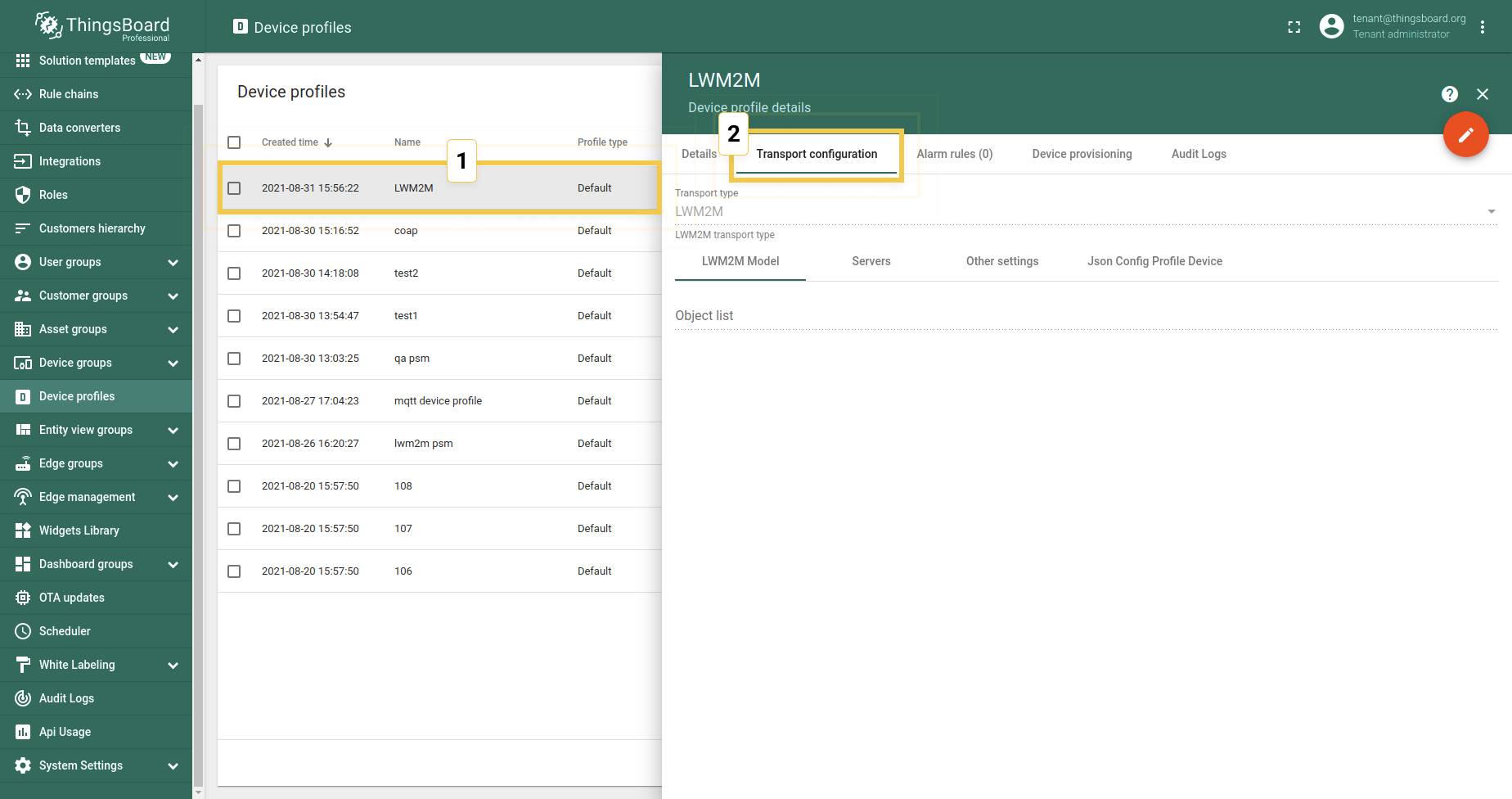
Task: Sort by Profile type column header
Action: click(x=602, y=142)
